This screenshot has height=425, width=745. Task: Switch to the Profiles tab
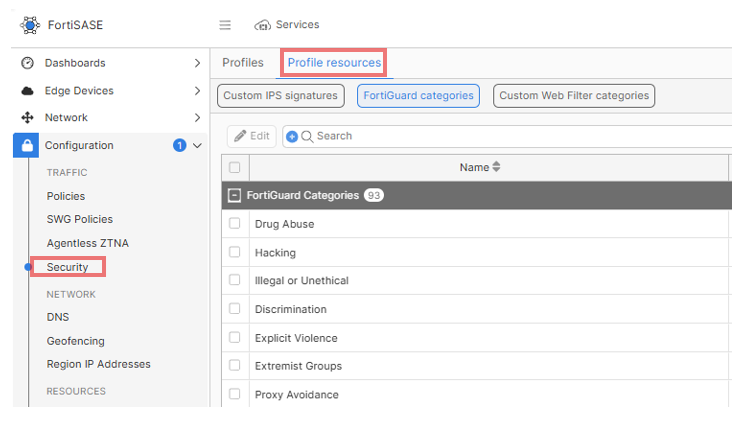coord(243,63)
